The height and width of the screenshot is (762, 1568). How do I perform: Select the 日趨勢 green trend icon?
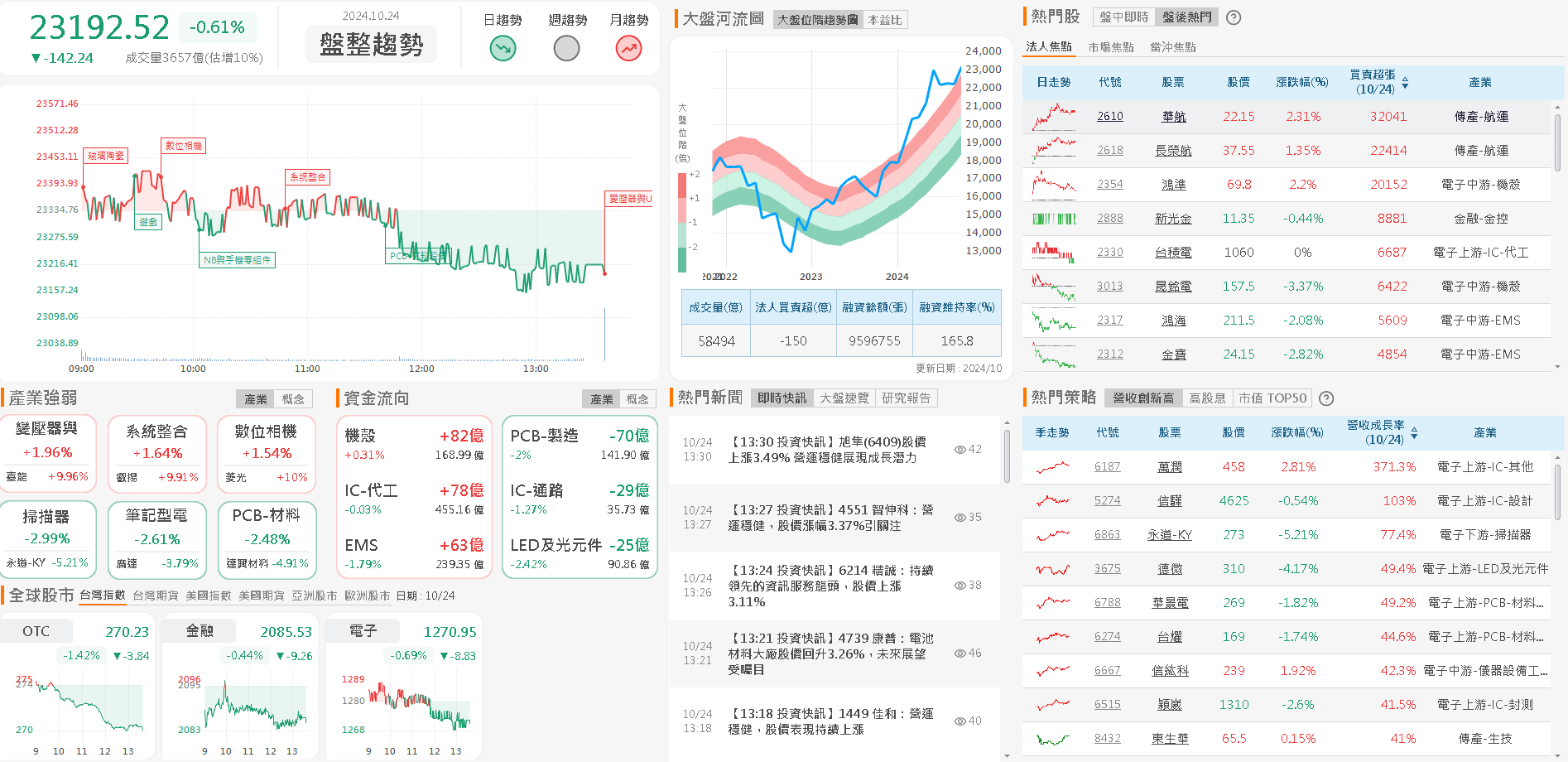[x=503, y=47]
